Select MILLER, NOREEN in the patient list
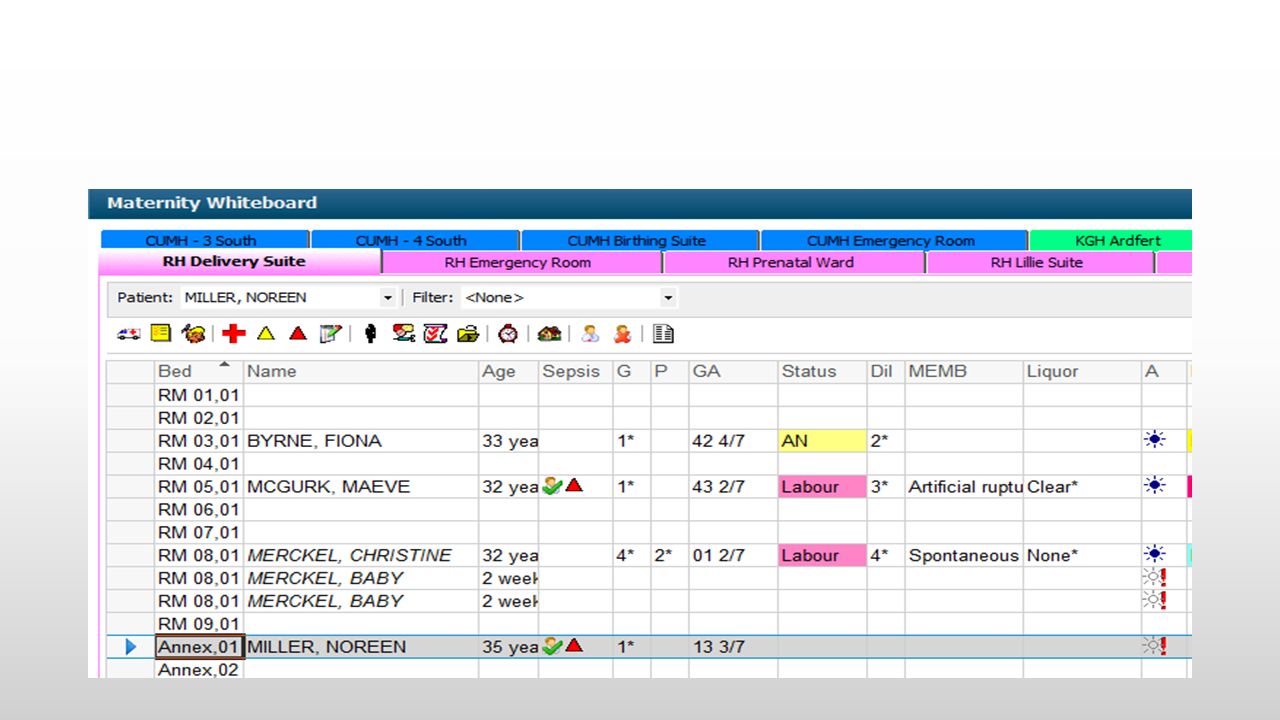The height and width of the screenshot is (720, 1280). 327,647
